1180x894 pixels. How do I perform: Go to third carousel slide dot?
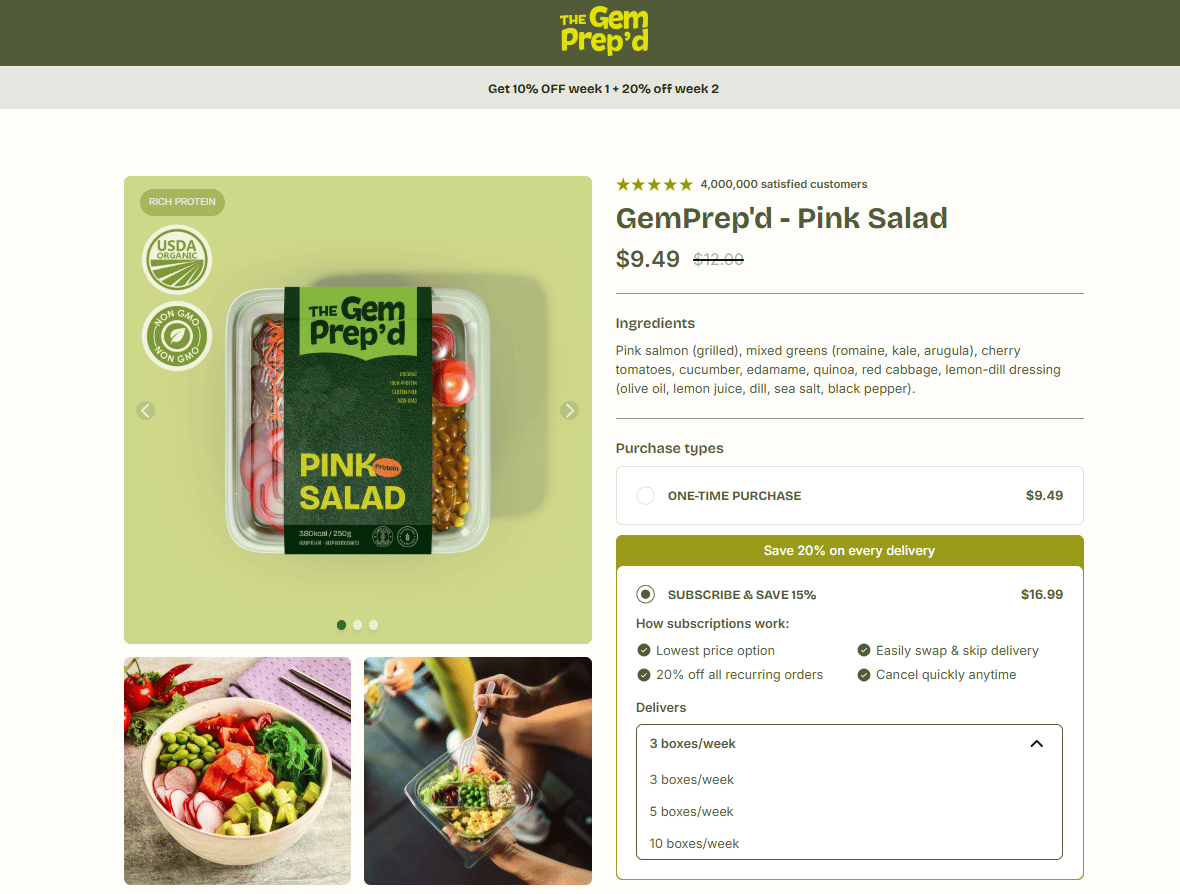coord(373,625)
